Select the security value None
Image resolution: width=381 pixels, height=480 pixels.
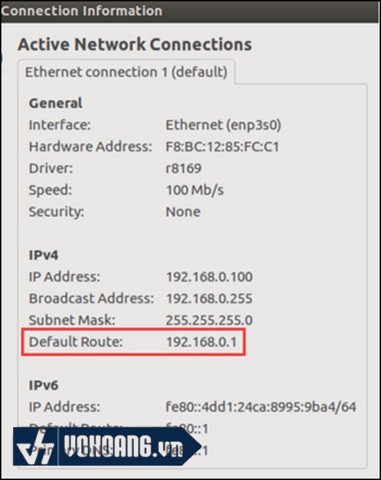183,212
